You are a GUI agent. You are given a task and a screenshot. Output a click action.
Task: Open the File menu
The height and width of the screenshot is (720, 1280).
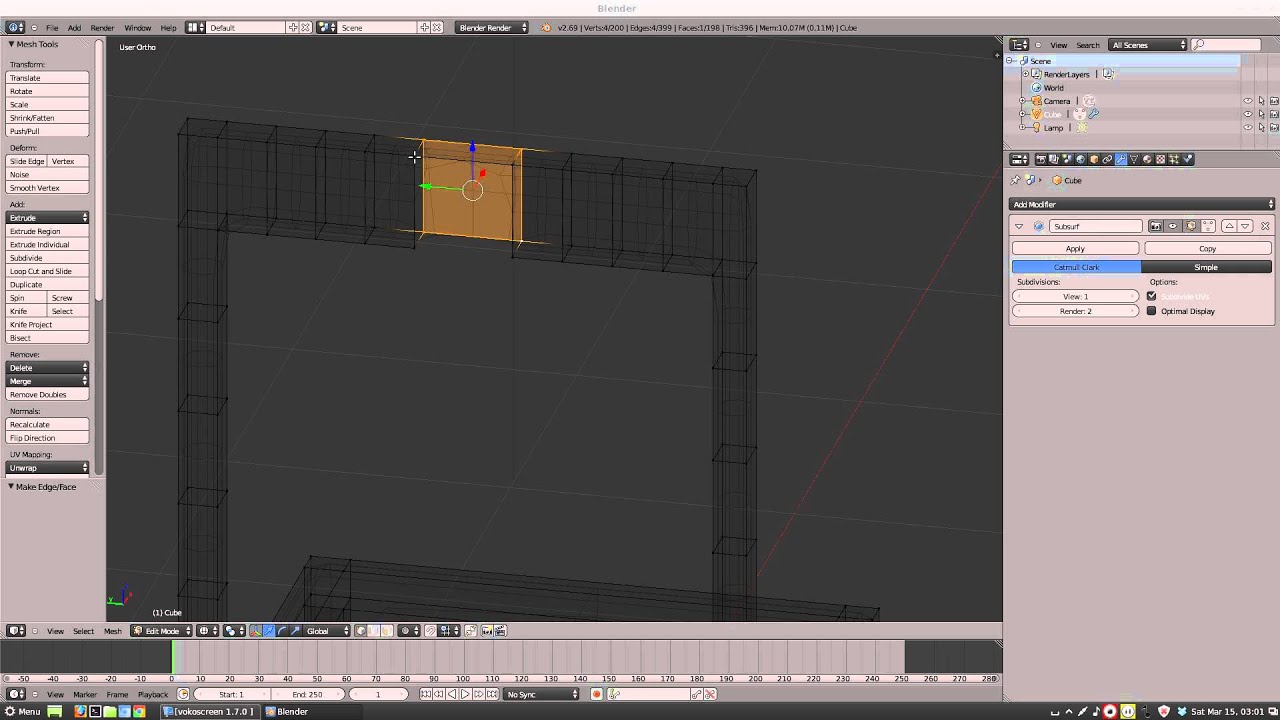51,28
